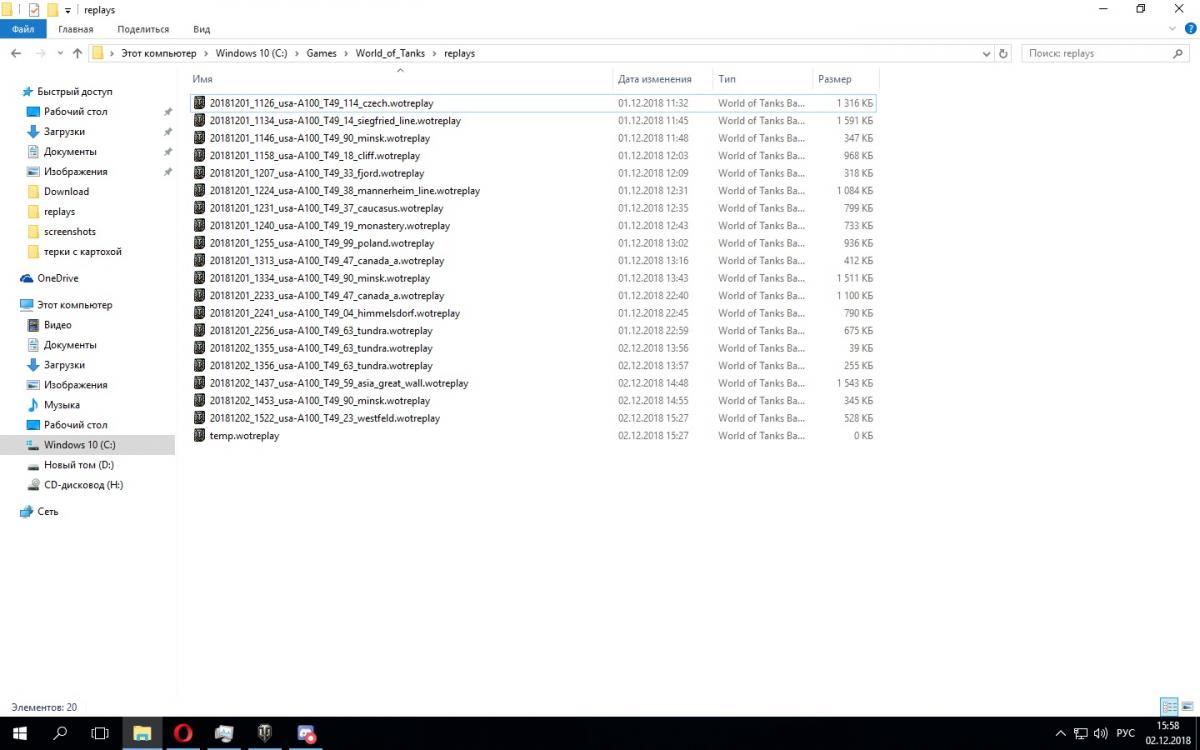Screen dimensions: 1200x750
Task: Sort by the Имя column header
Action: click(x=400, y=79)
